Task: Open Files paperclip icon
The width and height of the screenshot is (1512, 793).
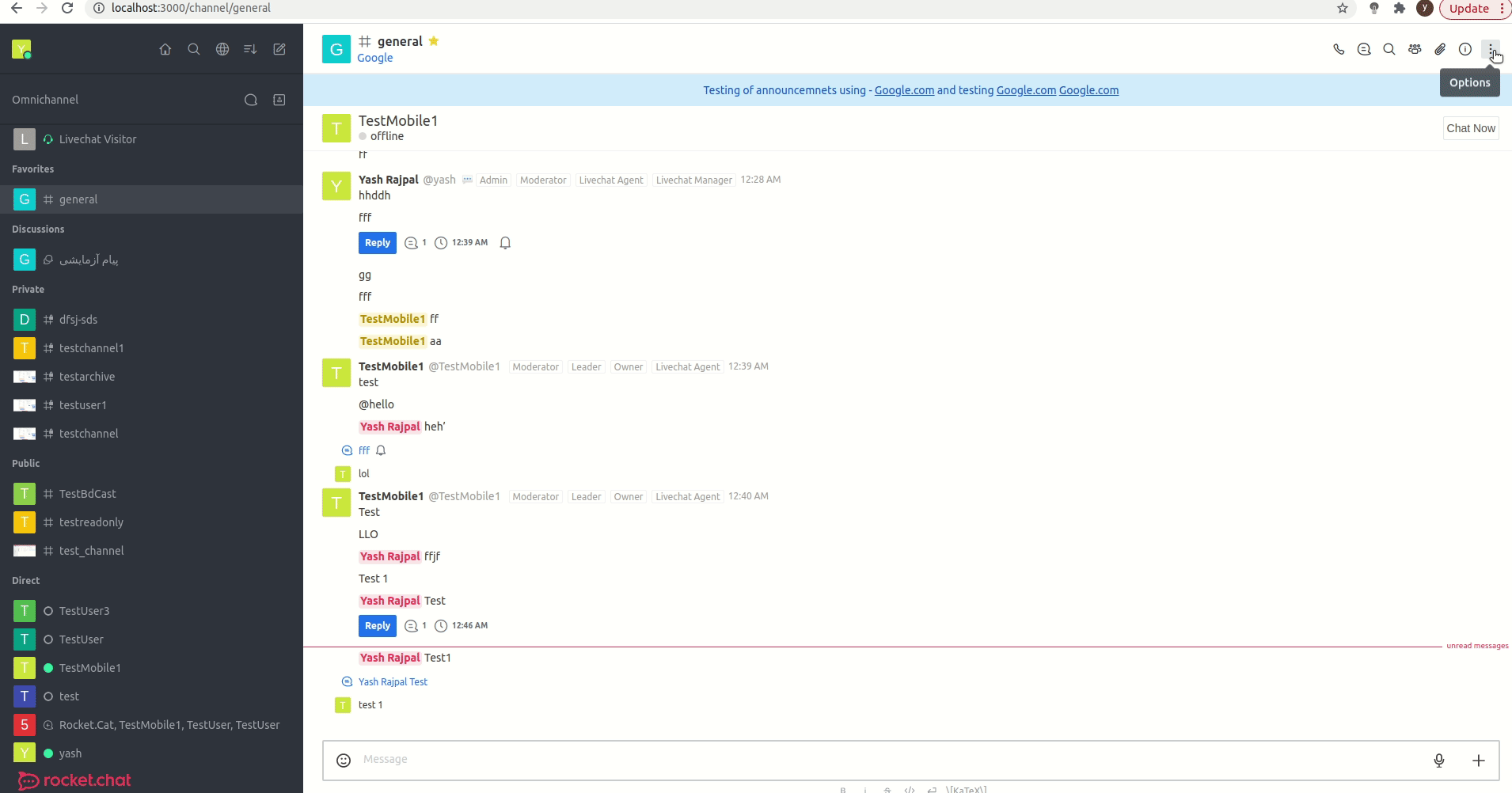Action: coord(1440,49)
